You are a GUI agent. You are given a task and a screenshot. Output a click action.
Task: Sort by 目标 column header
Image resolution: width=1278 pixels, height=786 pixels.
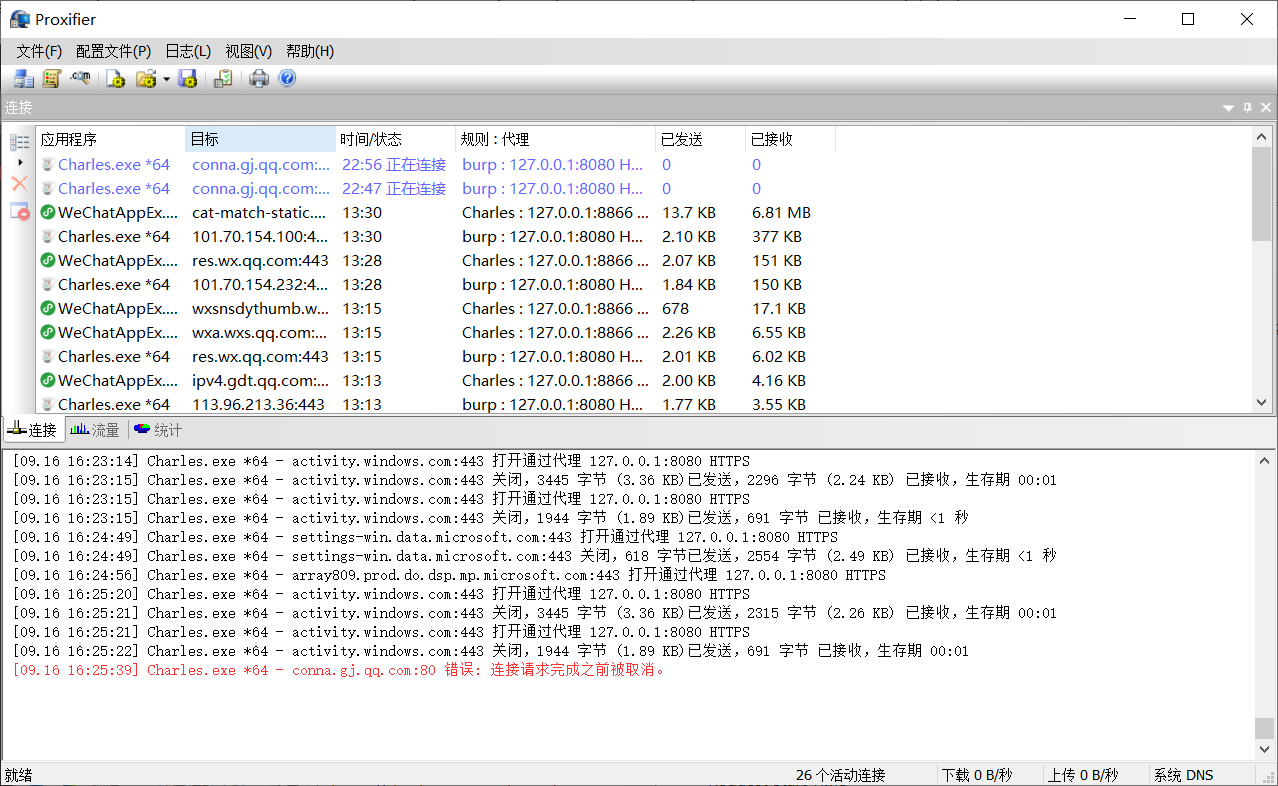click(x=260, y=139)
